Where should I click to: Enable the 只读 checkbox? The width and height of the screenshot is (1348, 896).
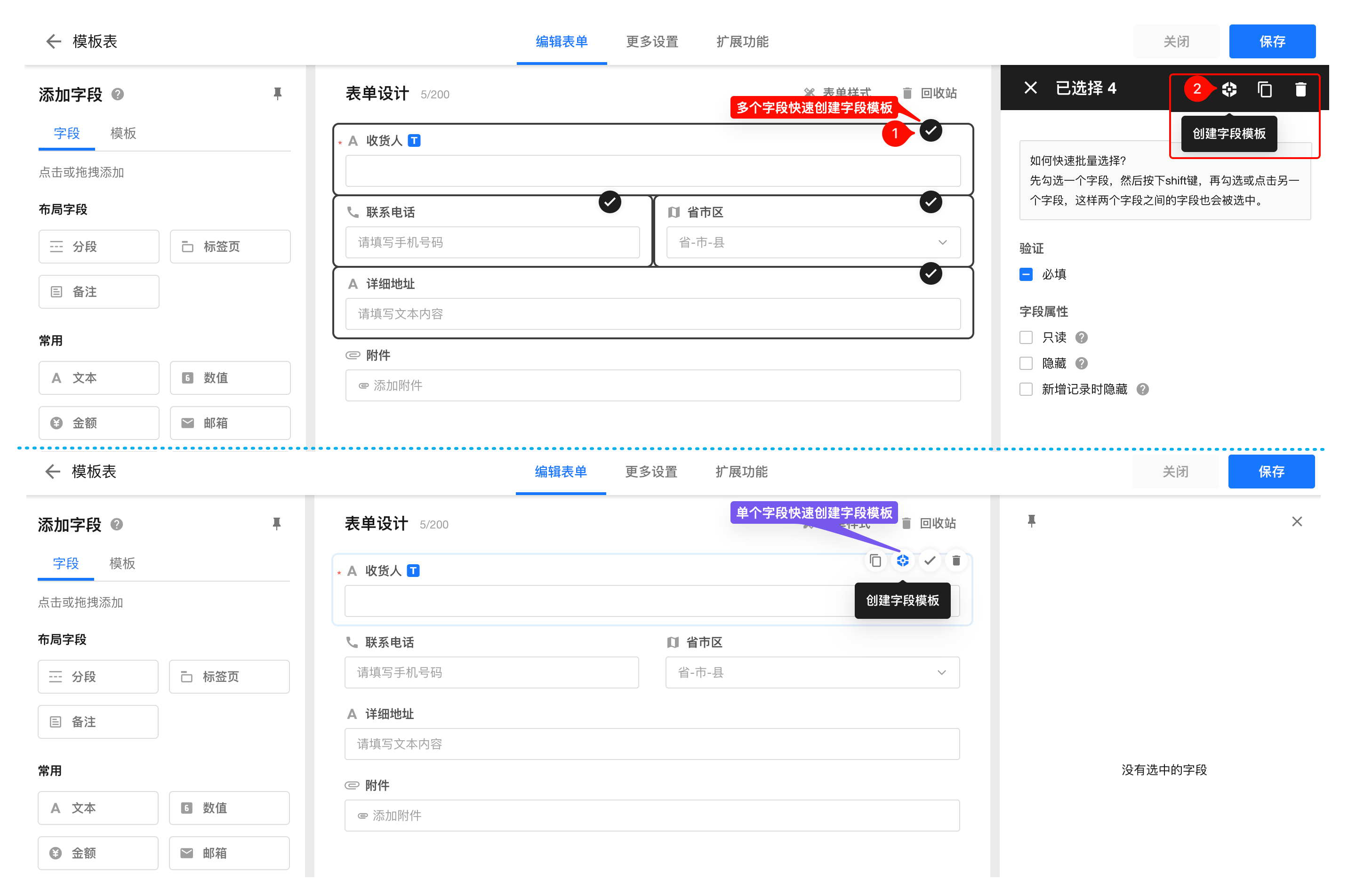click(x=1026, y=338)
